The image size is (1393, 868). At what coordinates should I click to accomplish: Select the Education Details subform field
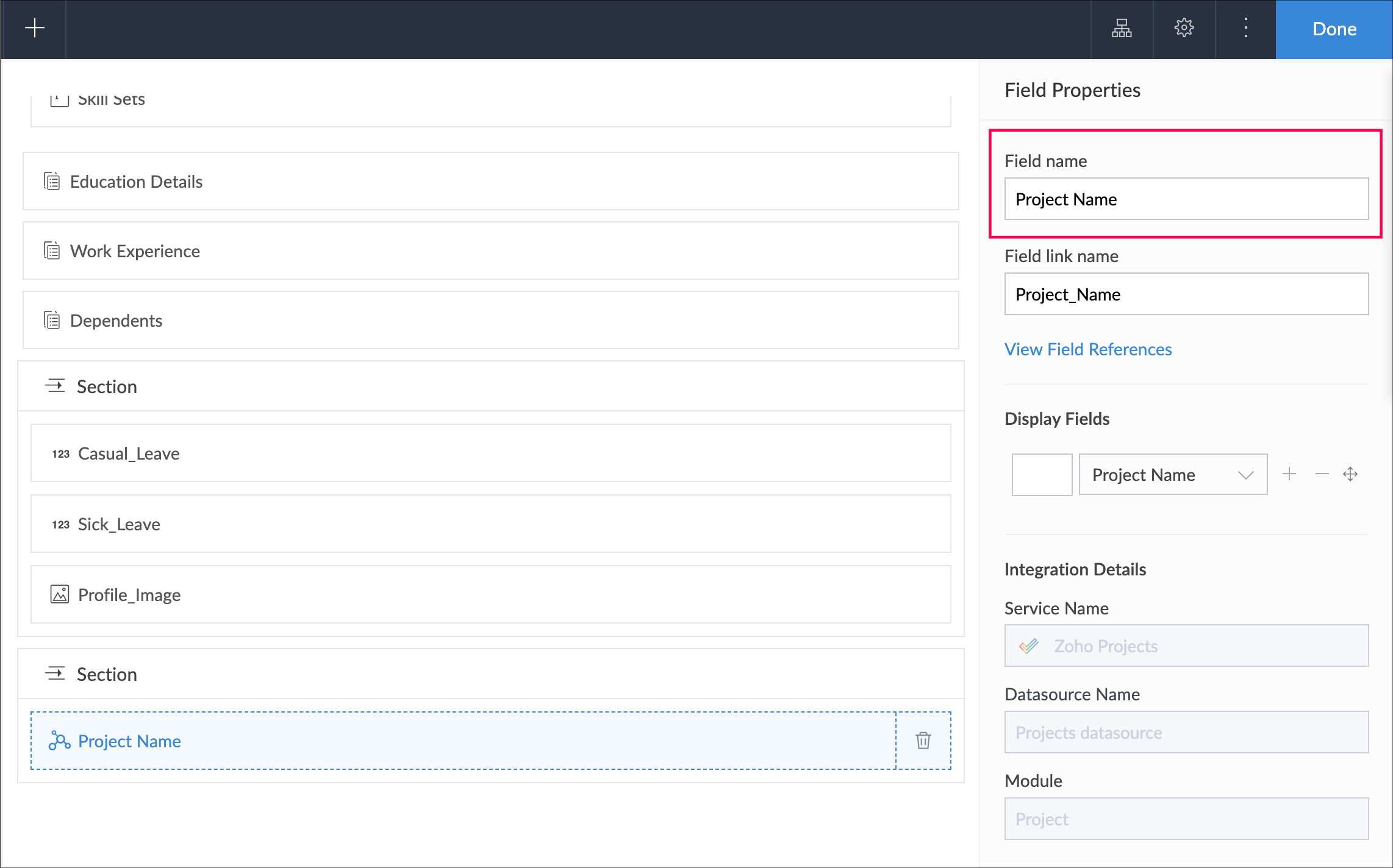(490, 182)
